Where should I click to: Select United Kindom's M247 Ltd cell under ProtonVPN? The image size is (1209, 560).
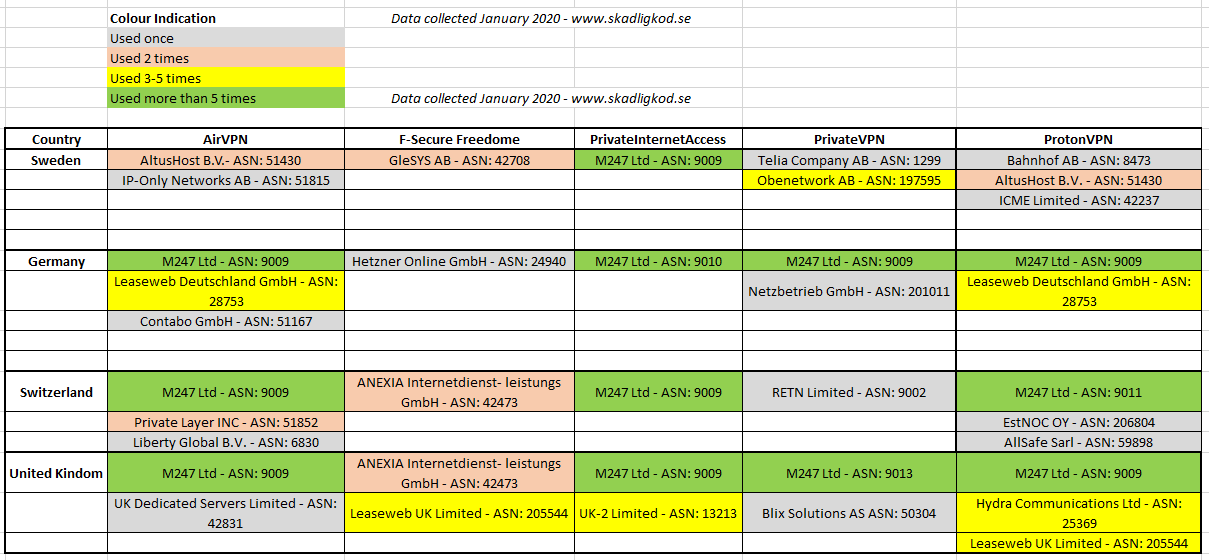point(1078,473)
